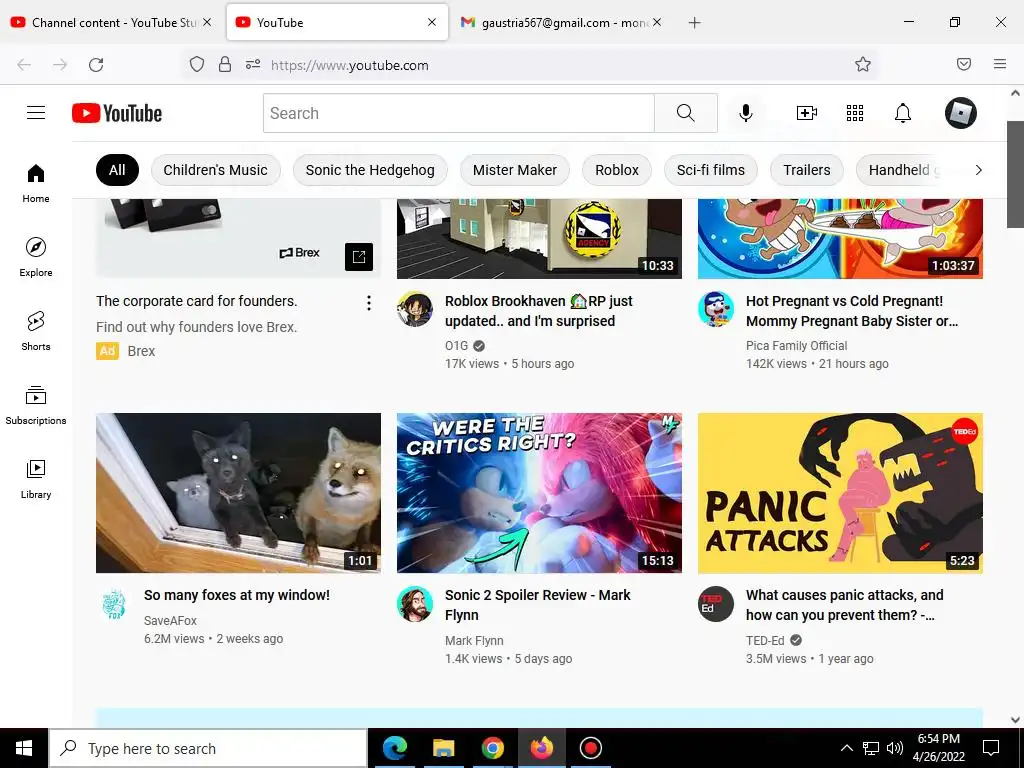The image size is (1024, 768).
Task: Open a new browser tab
Action: 694,23
